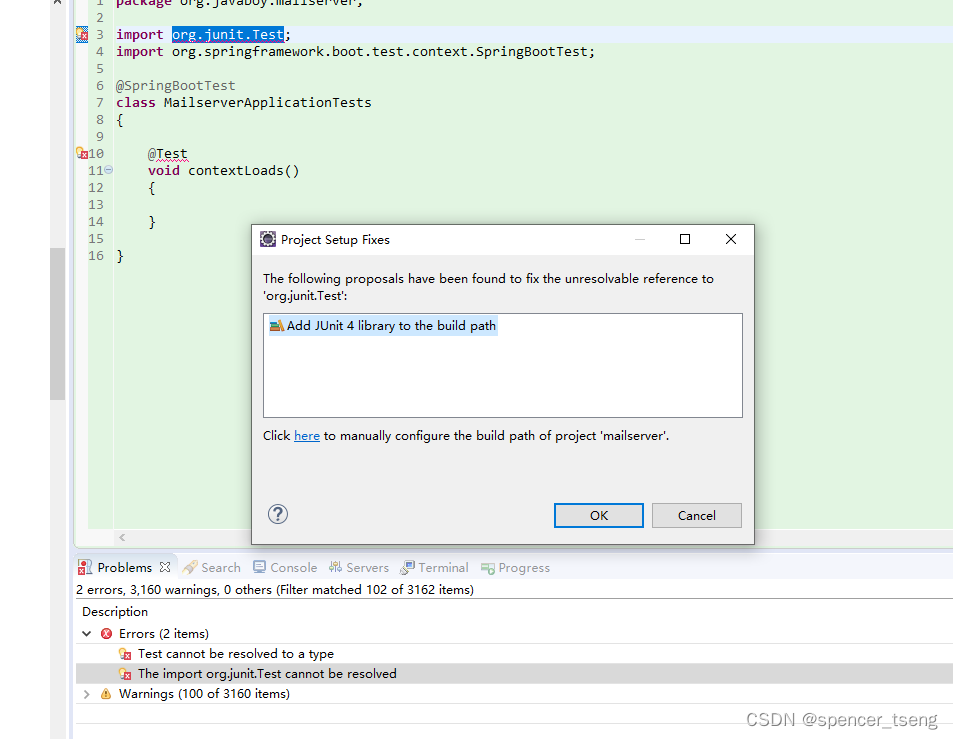Click the error icon beside 'The import org.junit.Test'
The height and width of the screenshot is (739, 953).
pos(125,674)
